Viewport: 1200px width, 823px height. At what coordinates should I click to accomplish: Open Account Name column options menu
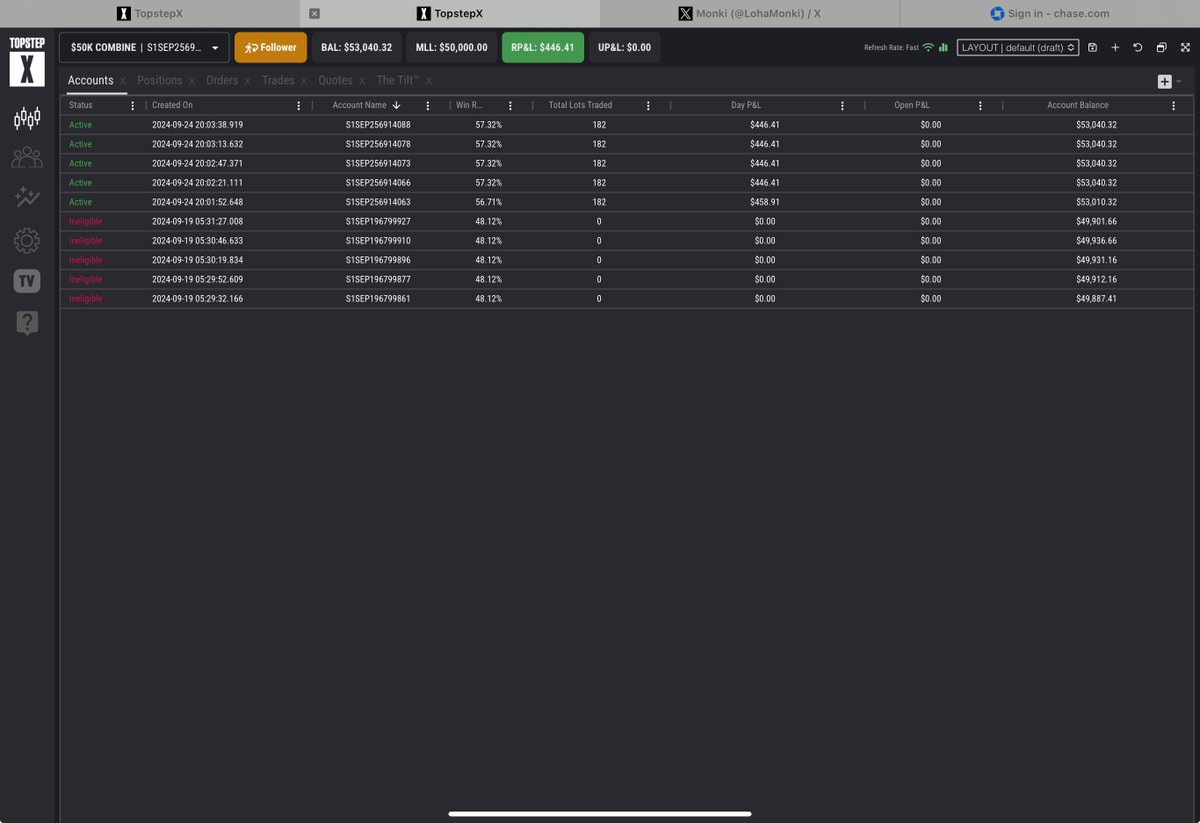click(428, 105)
